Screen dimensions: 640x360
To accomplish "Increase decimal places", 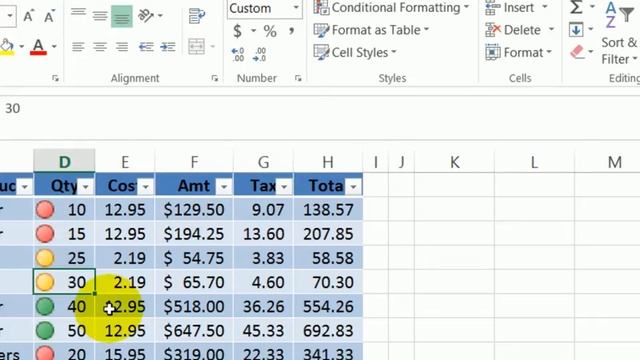I will (x=238, y=54).
